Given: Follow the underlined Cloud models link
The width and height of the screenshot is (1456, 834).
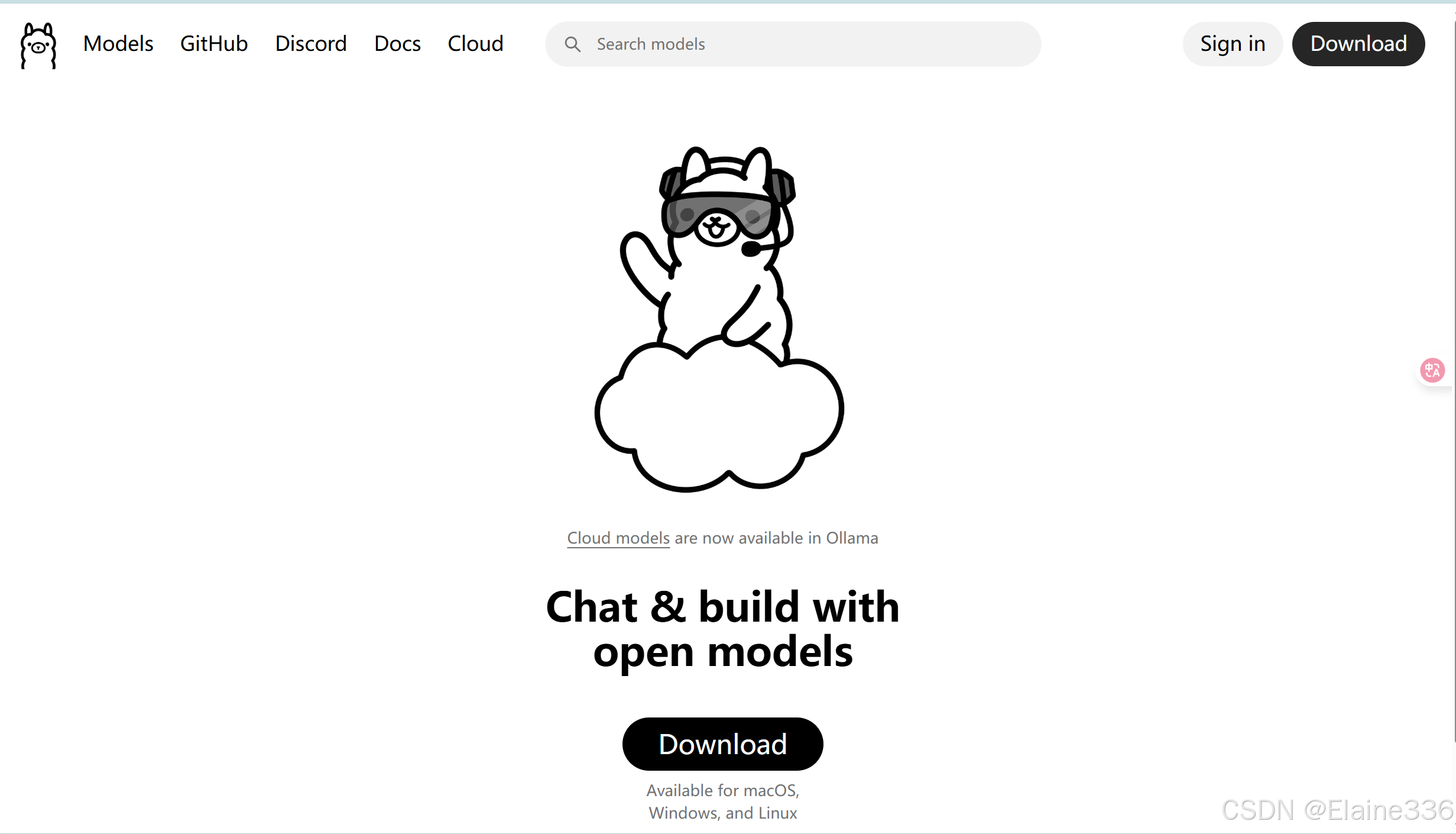Looking at the screenshot, I should [x=618, y=538].
